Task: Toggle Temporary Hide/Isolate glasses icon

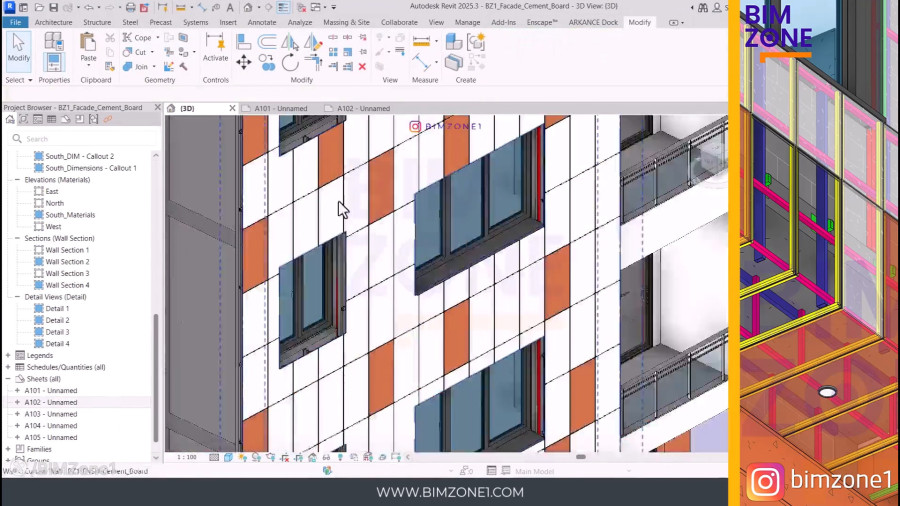Action: point(326,457)
